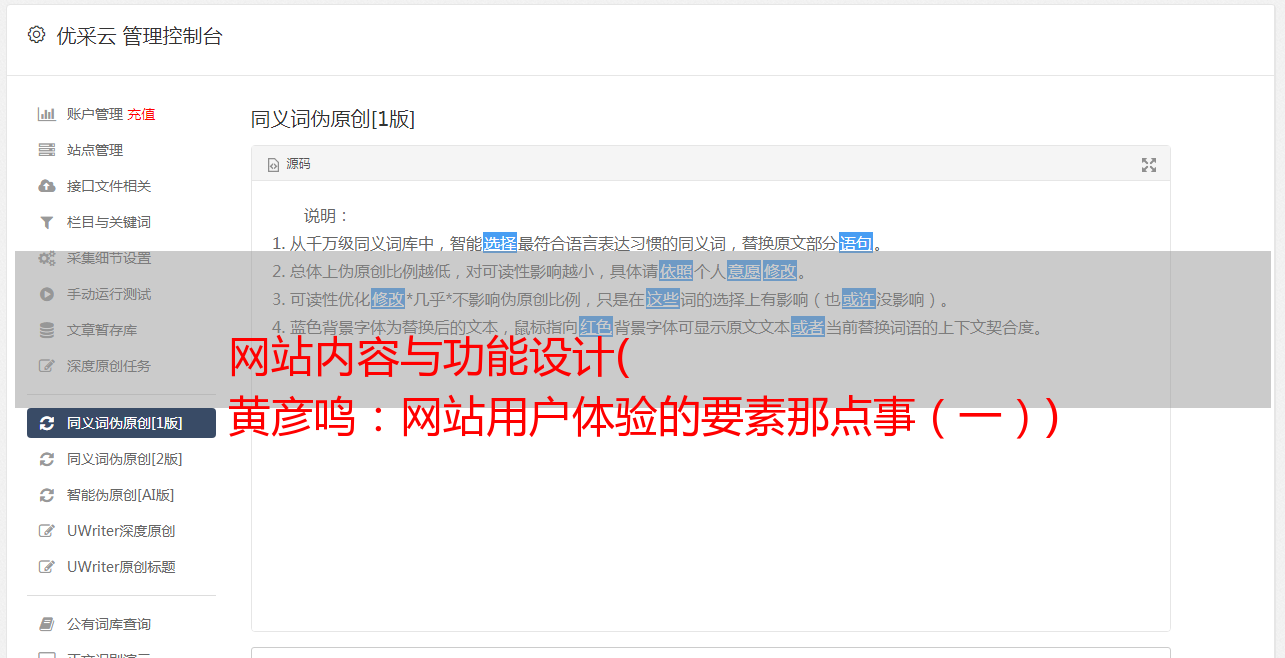Click the server icon next to 站点管理
1285x658 pixels.
click(x=46, y=150)
